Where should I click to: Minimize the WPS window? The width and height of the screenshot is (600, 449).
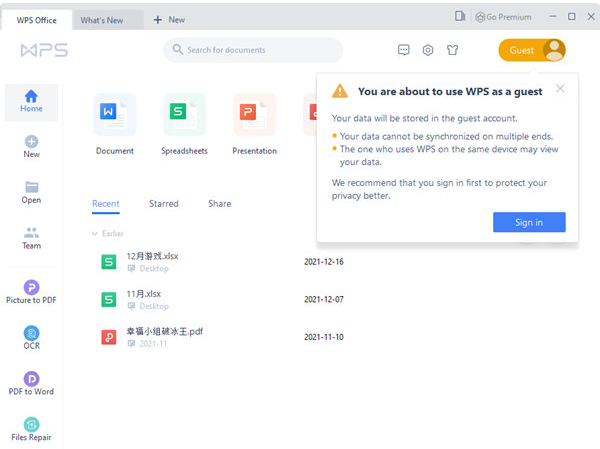tap(553, 16)
